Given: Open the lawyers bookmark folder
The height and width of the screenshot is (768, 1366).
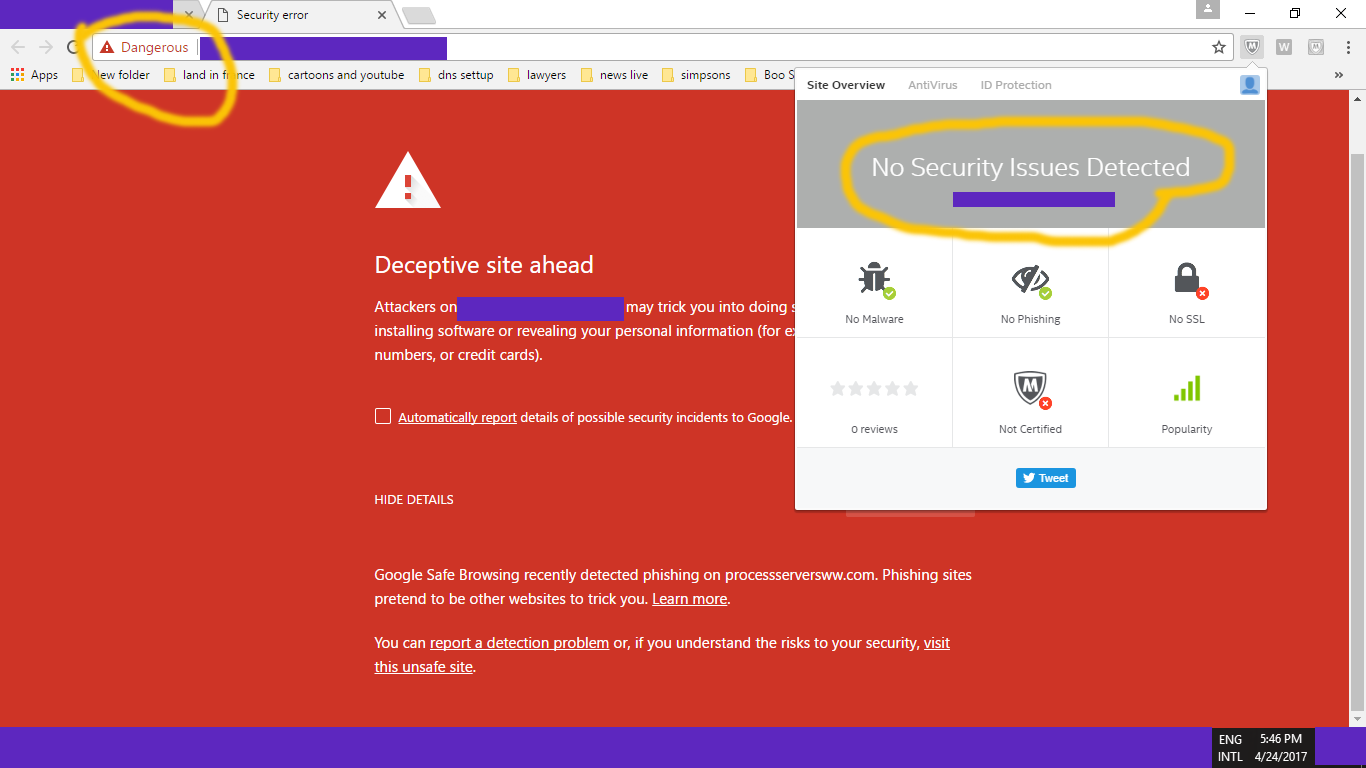Looking at the screenshot, I should pyautogui.click(x=537, y=75).
